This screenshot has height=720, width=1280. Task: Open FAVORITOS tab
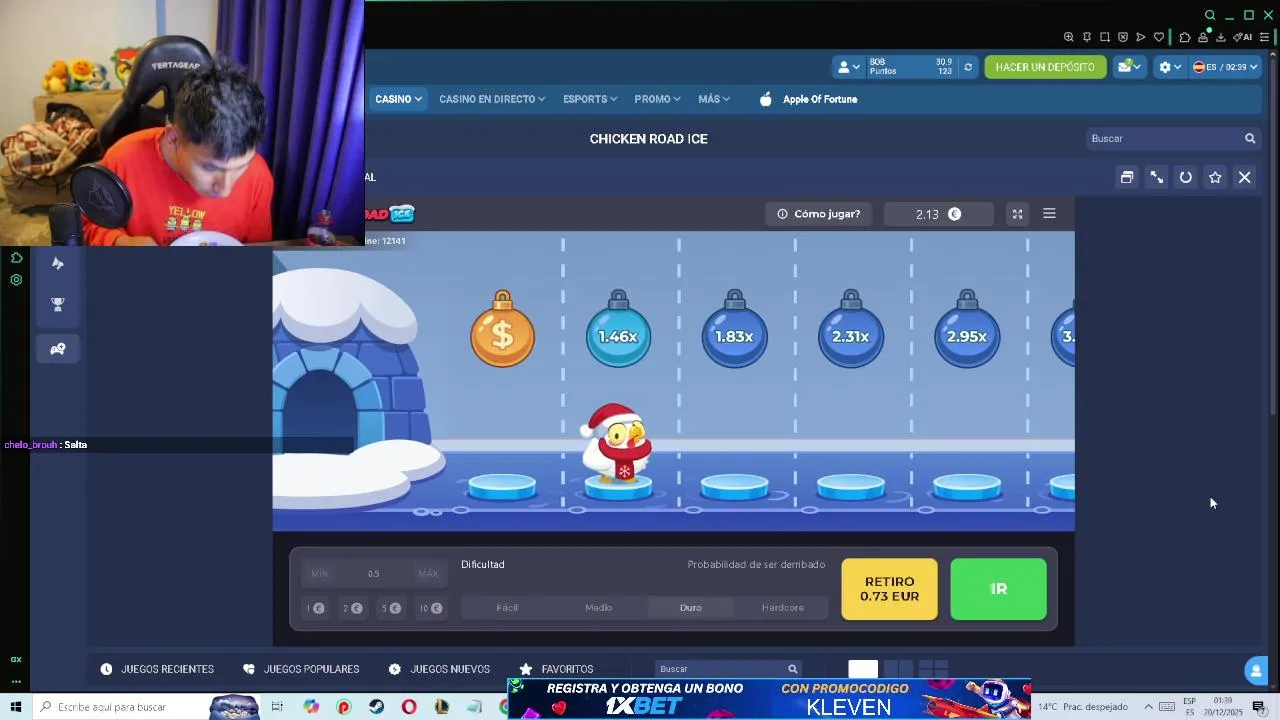556,669
